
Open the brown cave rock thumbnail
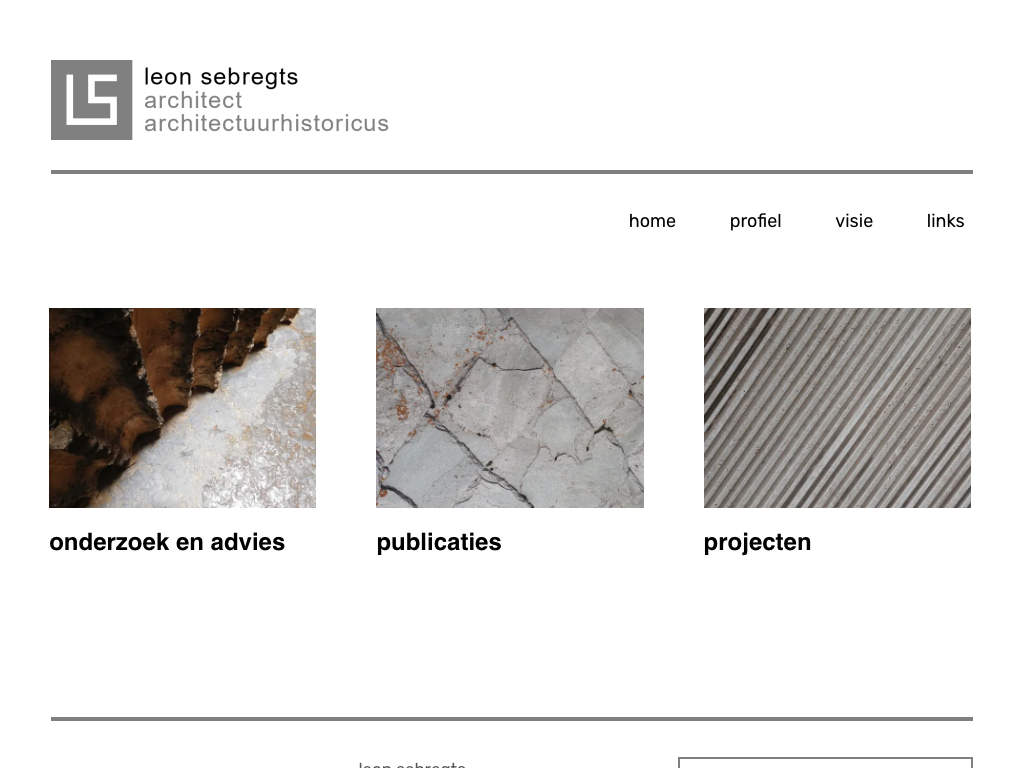click(182, 408)
